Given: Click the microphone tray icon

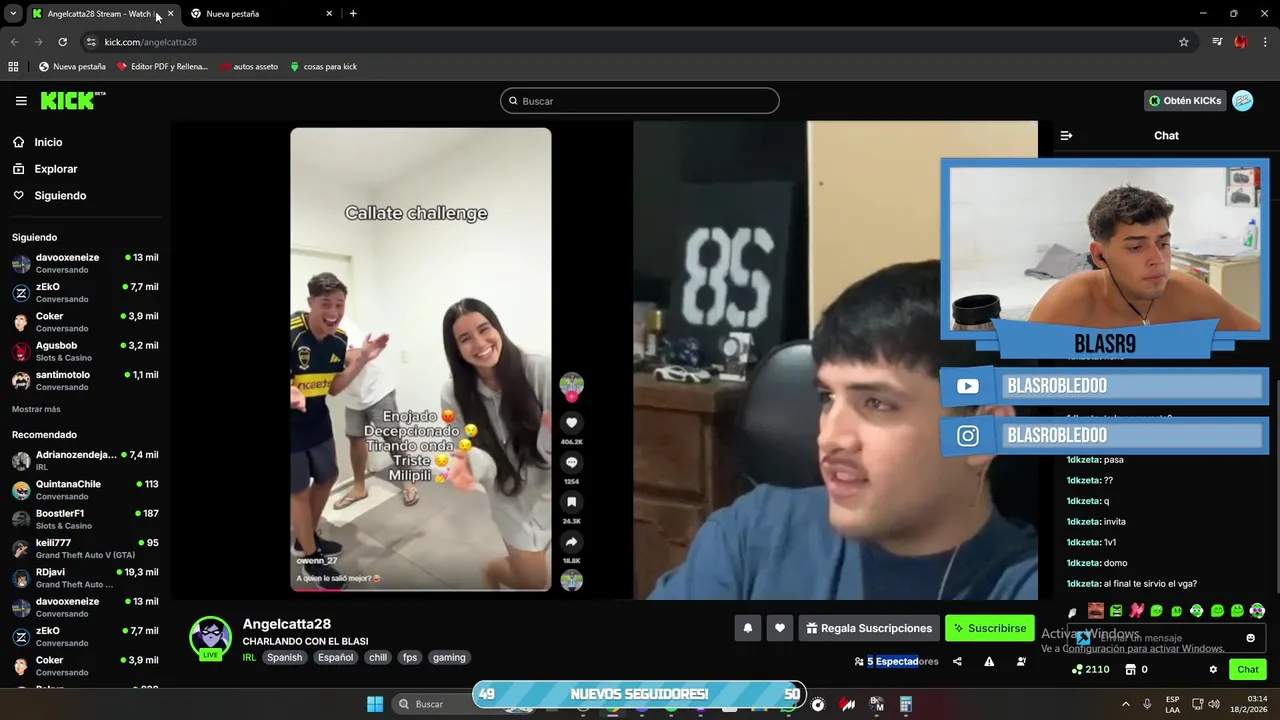Looking at the screenshot, I should (1147, 704).
